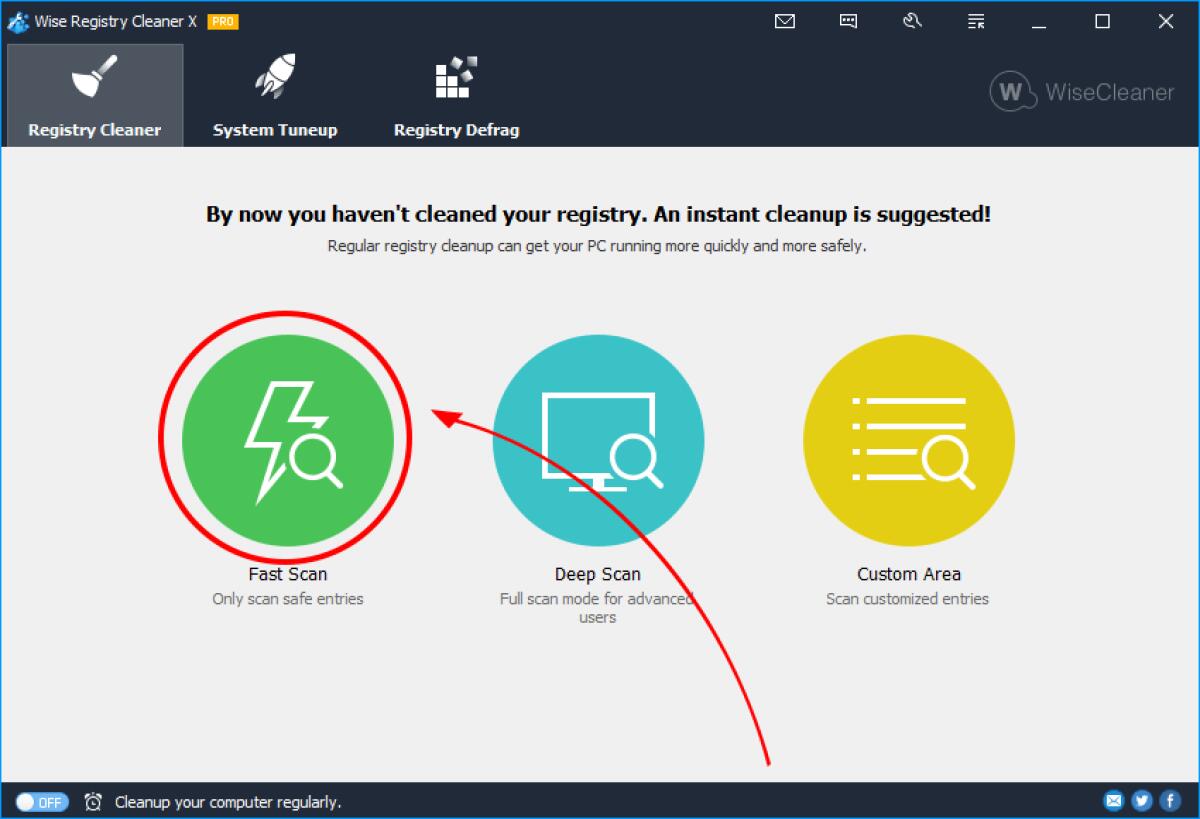Viewport: 1200px width, 819px height.
Task: Share via the Twitter icon
Action: click(x=1141, y=800)
